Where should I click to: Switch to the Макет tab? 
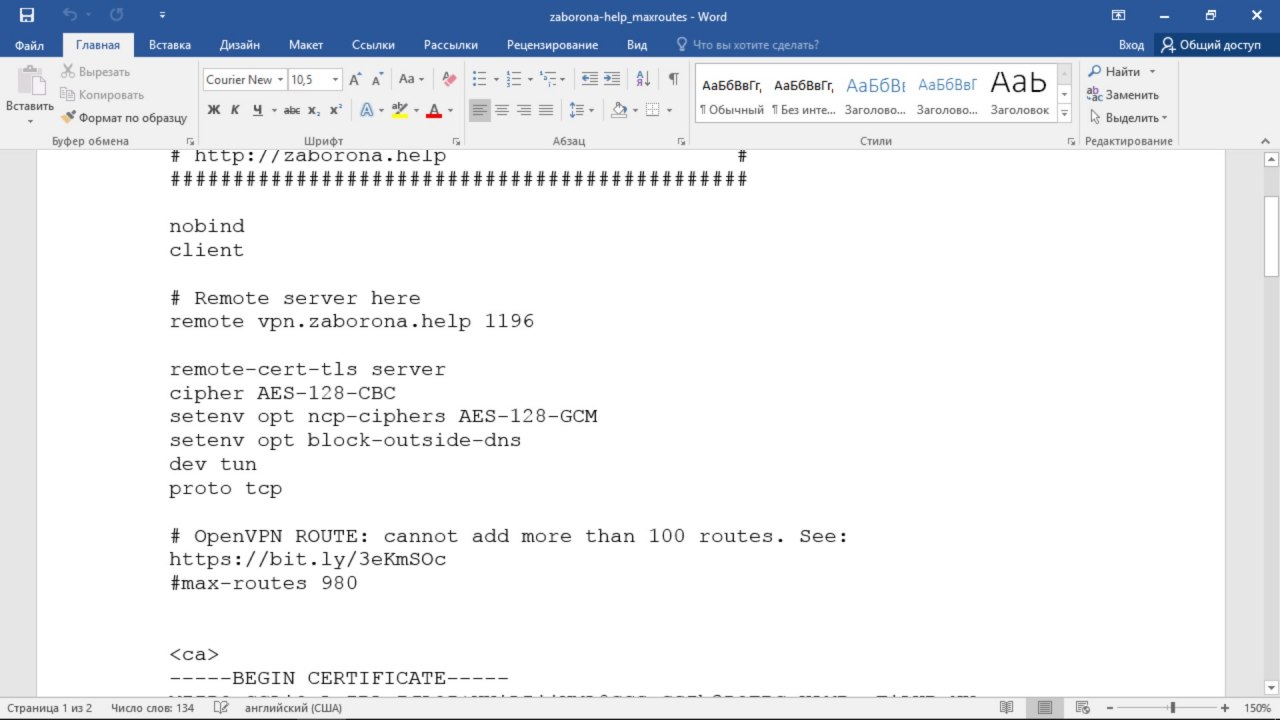pyautogui.click(x=306, y=45)
